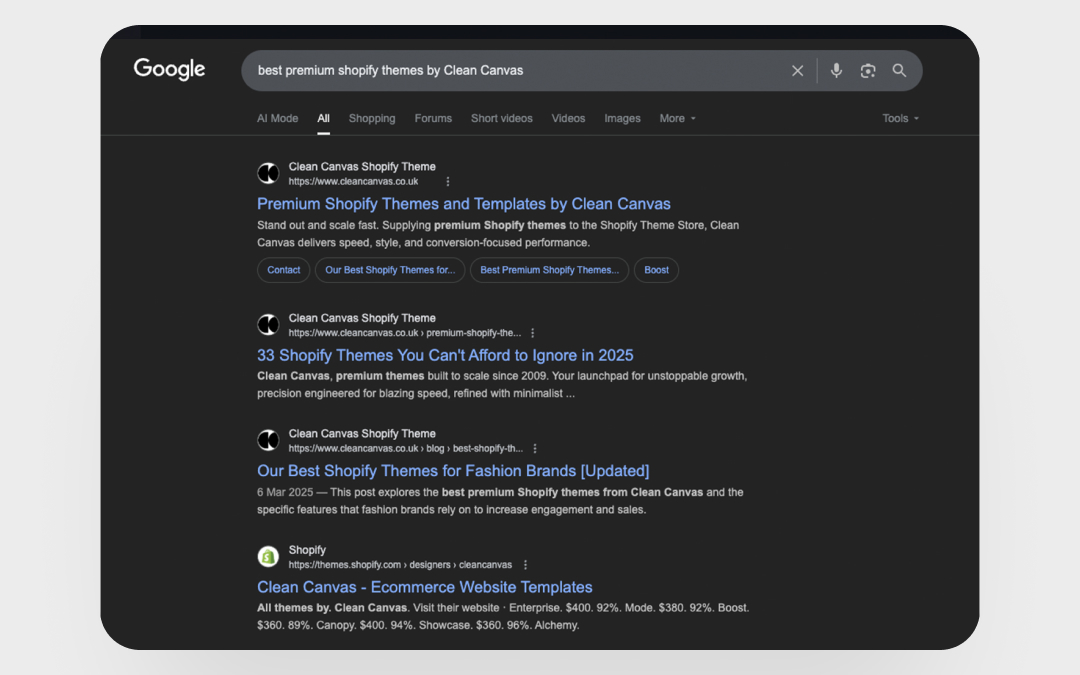Open the three-dot menu on the first result

(447, 181)
